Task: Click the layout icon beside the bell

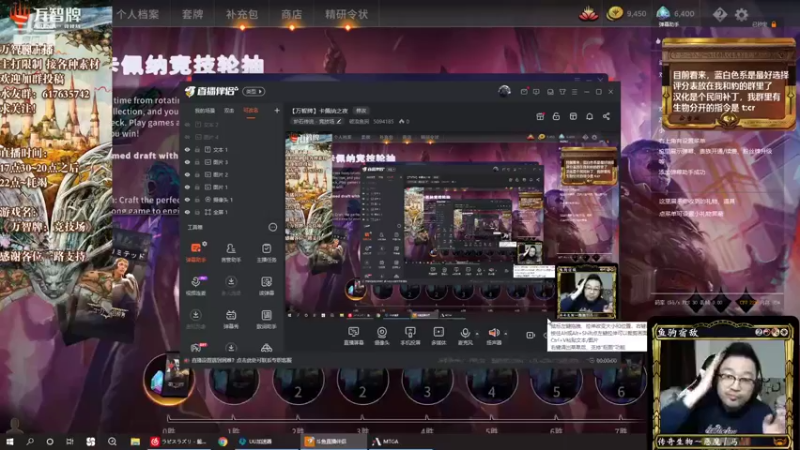Action: [x=573, y=116]
